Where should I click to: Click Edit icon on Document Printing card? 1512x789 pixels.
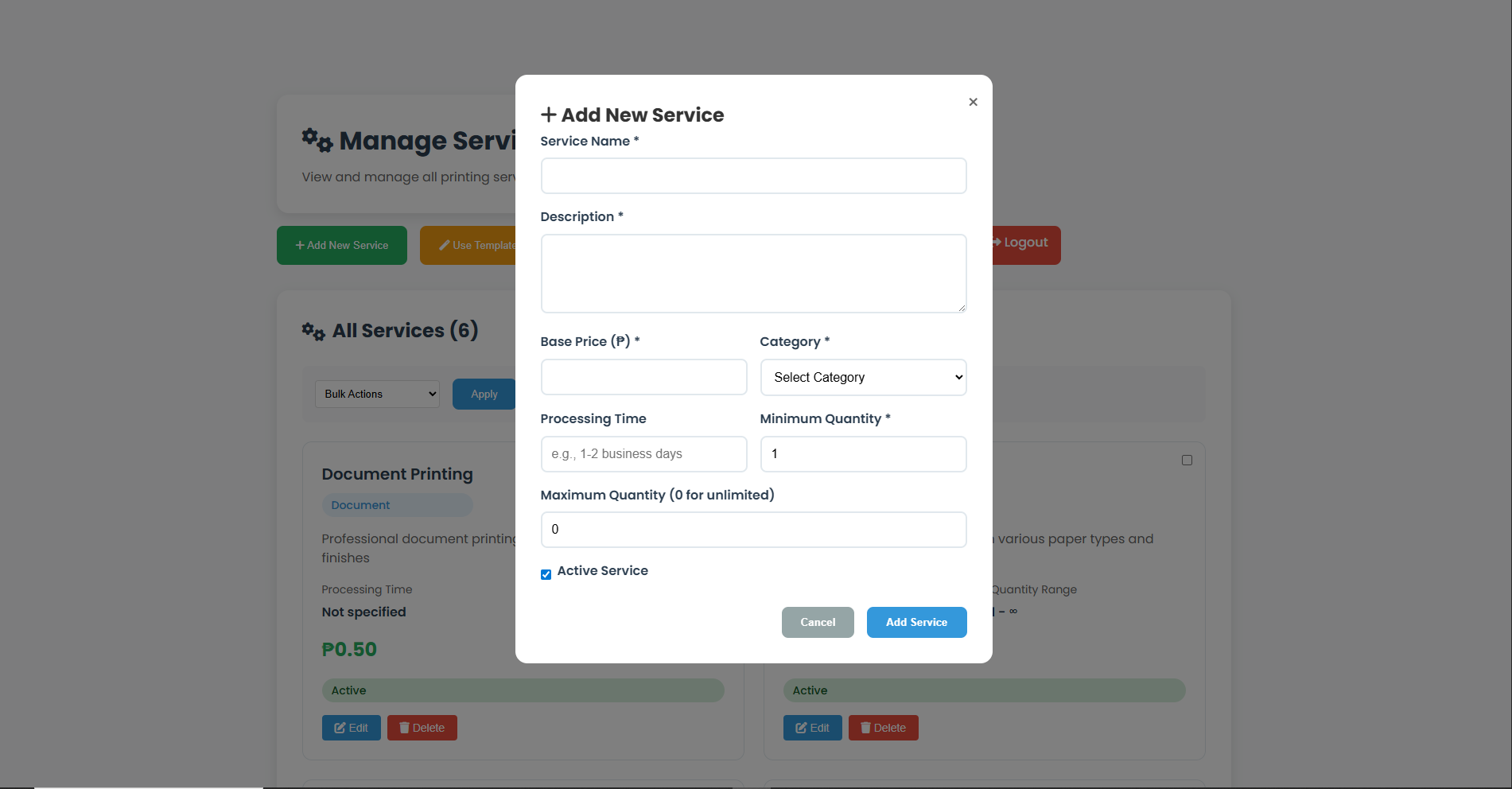(340, 728)
